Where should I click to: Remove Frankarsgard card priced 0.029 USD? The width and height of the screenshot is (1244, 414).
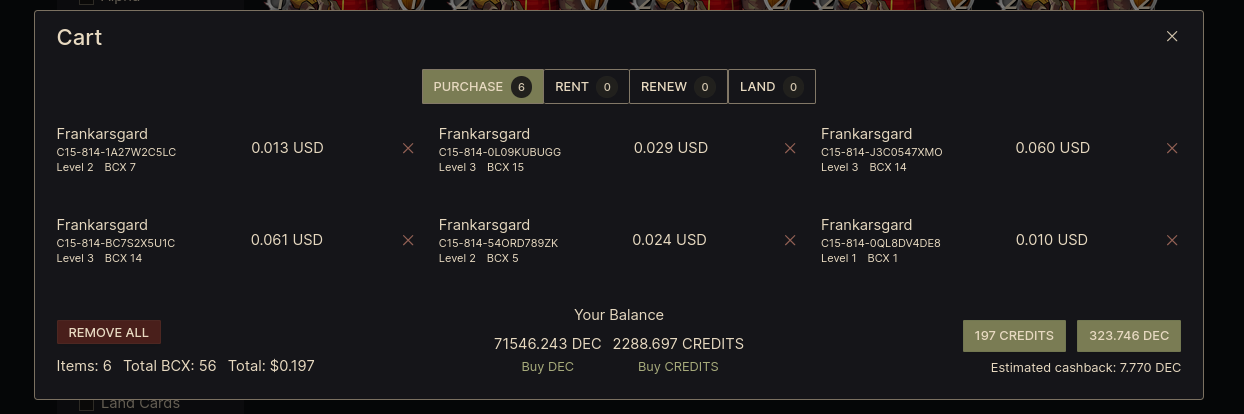[790, 148]
